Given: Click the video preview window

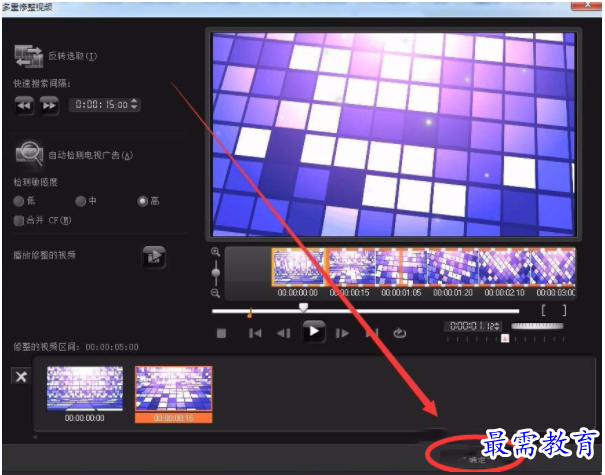Looking at the screenshot, I should (x=394, y=134).
